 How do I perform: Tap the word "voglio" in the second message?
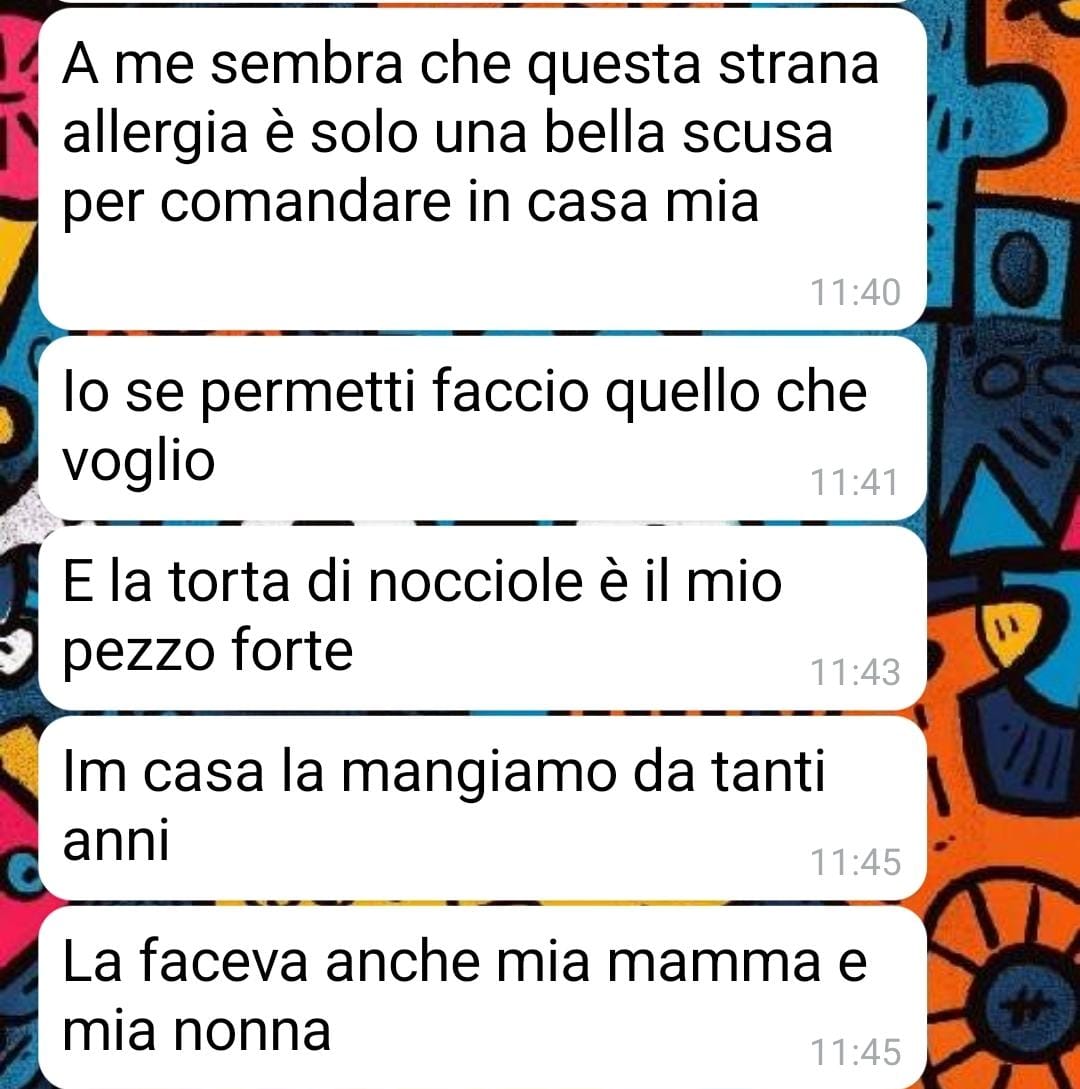(139, 464)
